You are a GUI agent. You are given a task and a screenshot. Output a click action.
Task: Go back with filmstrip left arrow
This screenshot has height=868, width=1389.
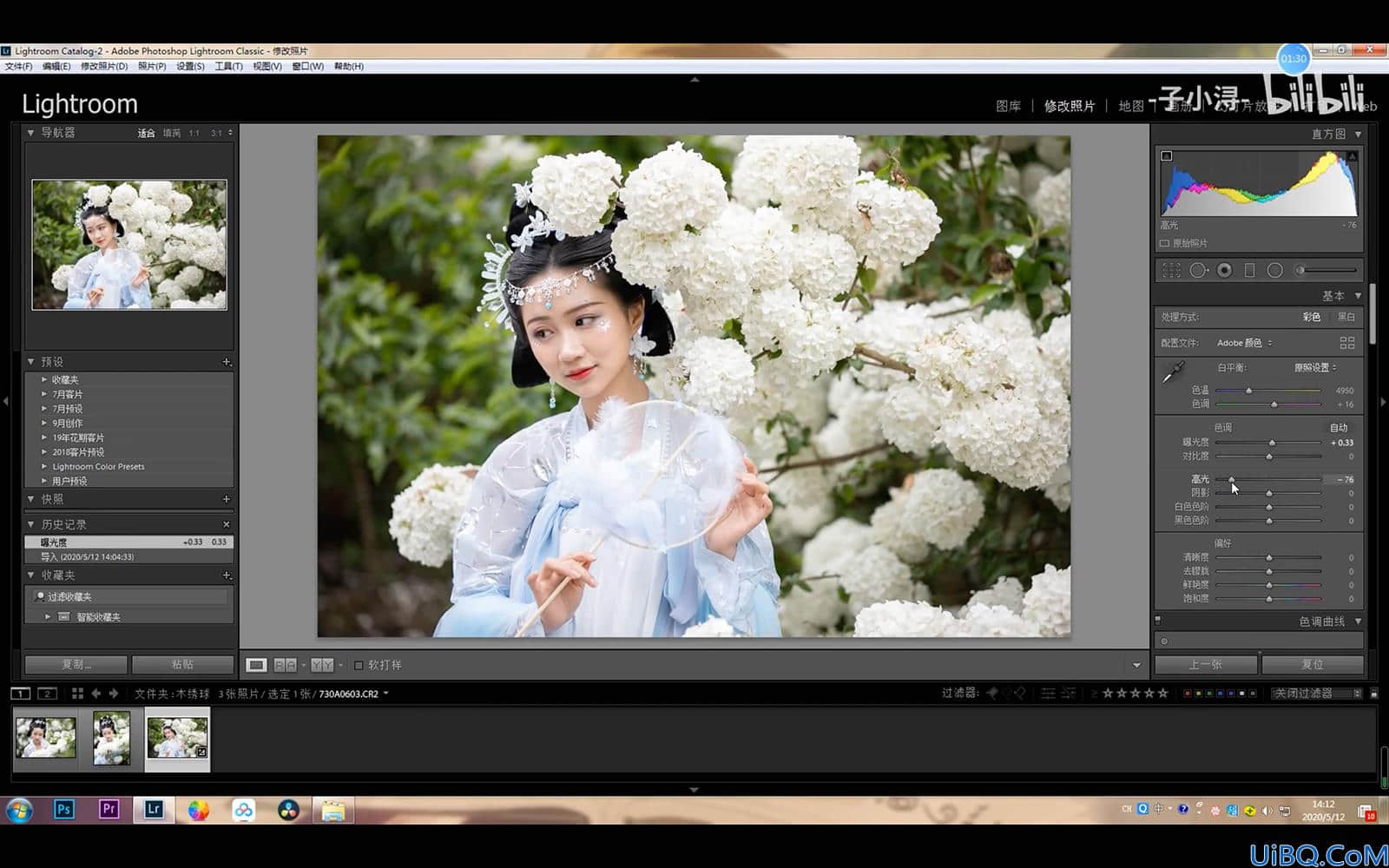(x=95, y=694)
